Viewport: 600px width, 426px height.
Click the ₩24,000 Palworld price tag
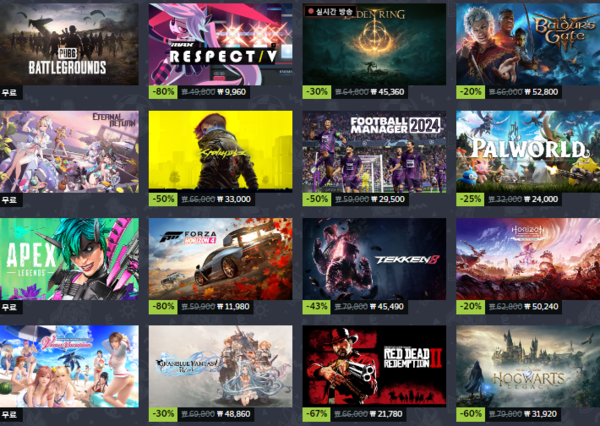coord(541,199)
